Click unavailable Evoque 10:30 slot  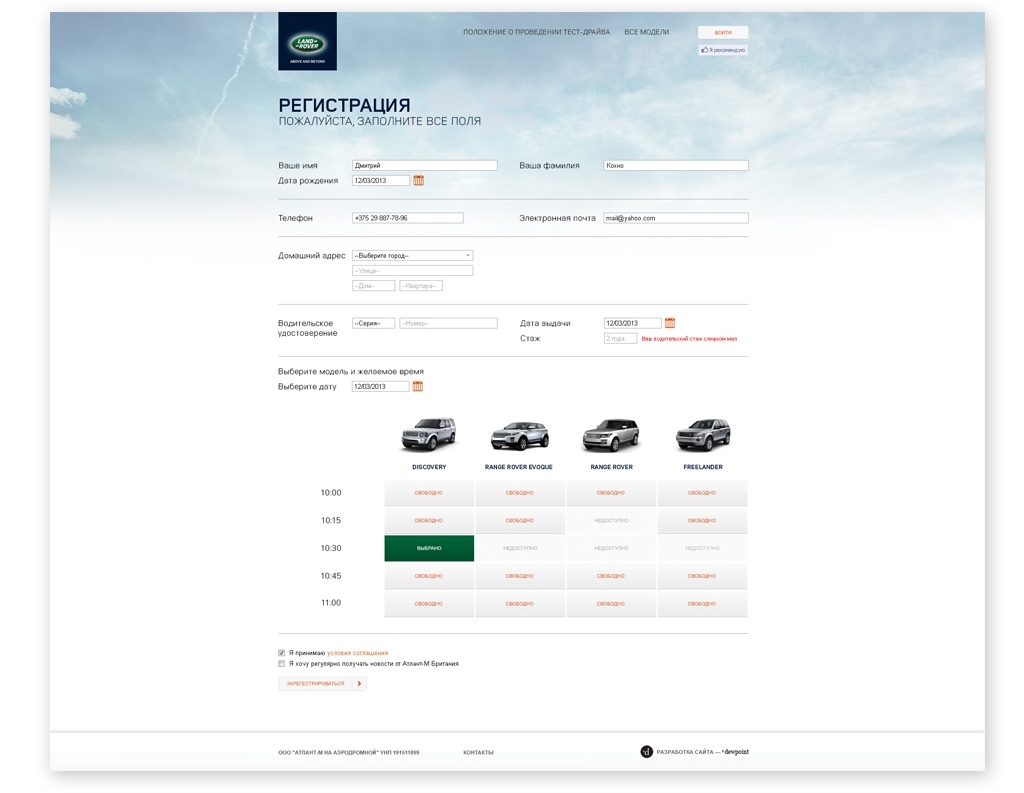(520, 548)
